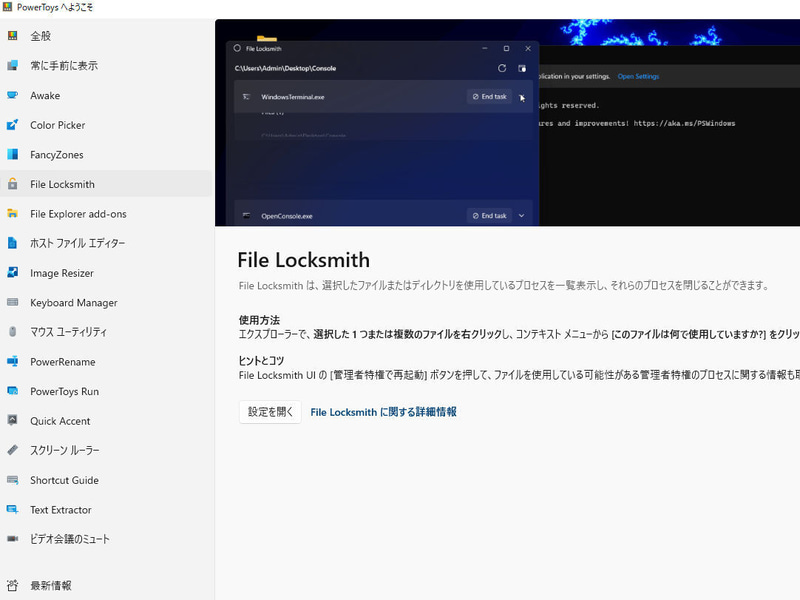
Task: Click the refresh icon in File Locksmith window
Action: [503, 68]
